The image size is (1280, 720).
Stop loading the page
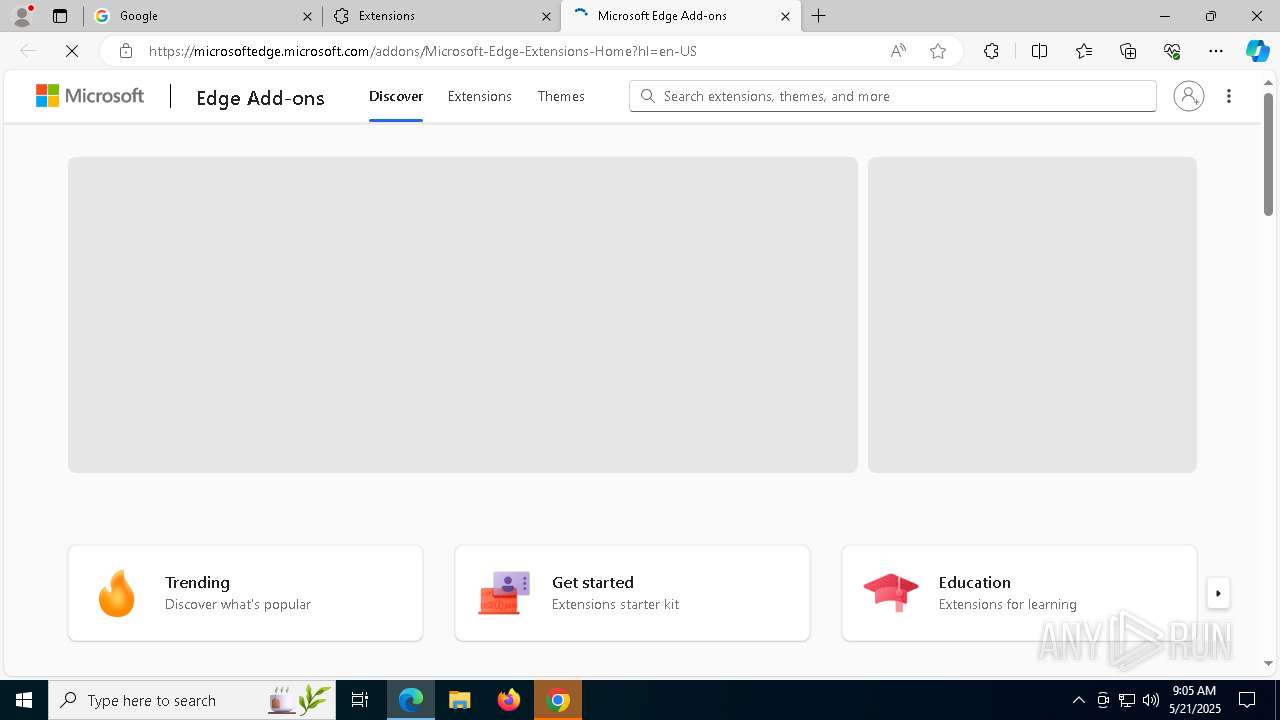(72, 51)
